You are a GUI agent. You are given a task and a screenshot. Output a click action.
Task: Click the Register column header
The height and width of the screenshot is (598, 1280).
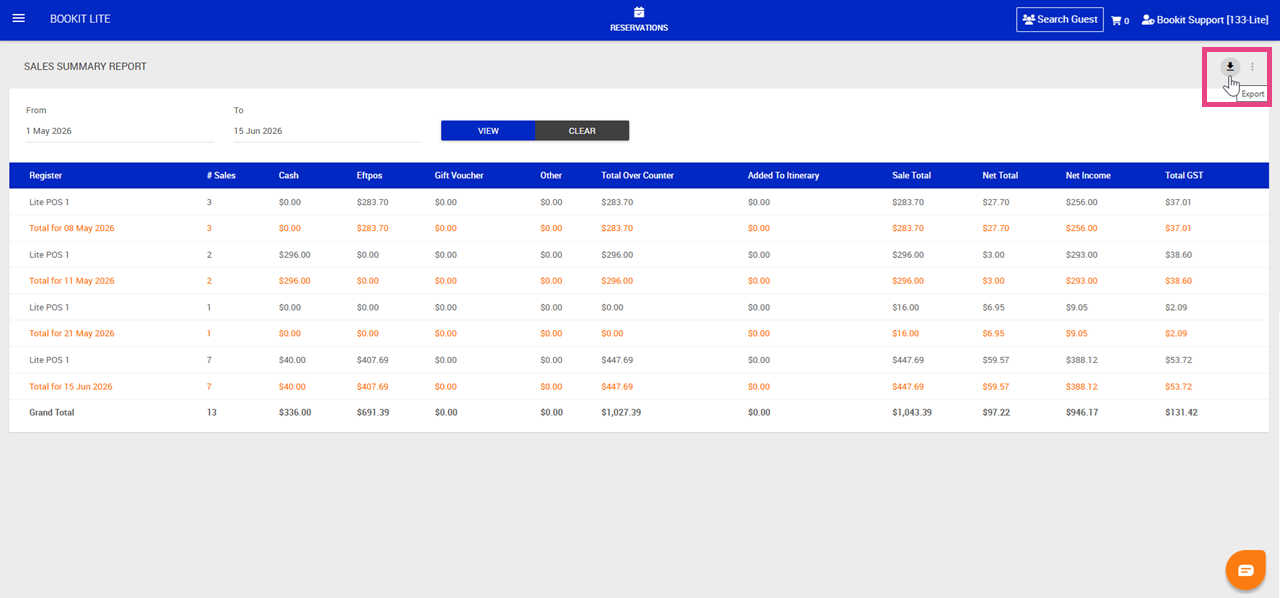[46, 176]
